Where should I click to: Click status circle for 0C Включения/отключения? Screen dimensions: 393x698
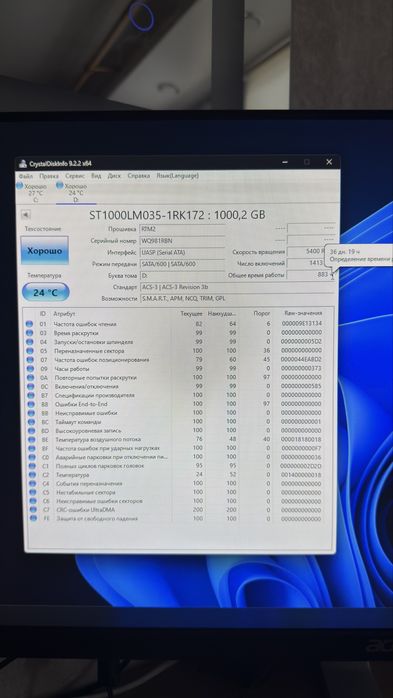(x=30, y=386)
